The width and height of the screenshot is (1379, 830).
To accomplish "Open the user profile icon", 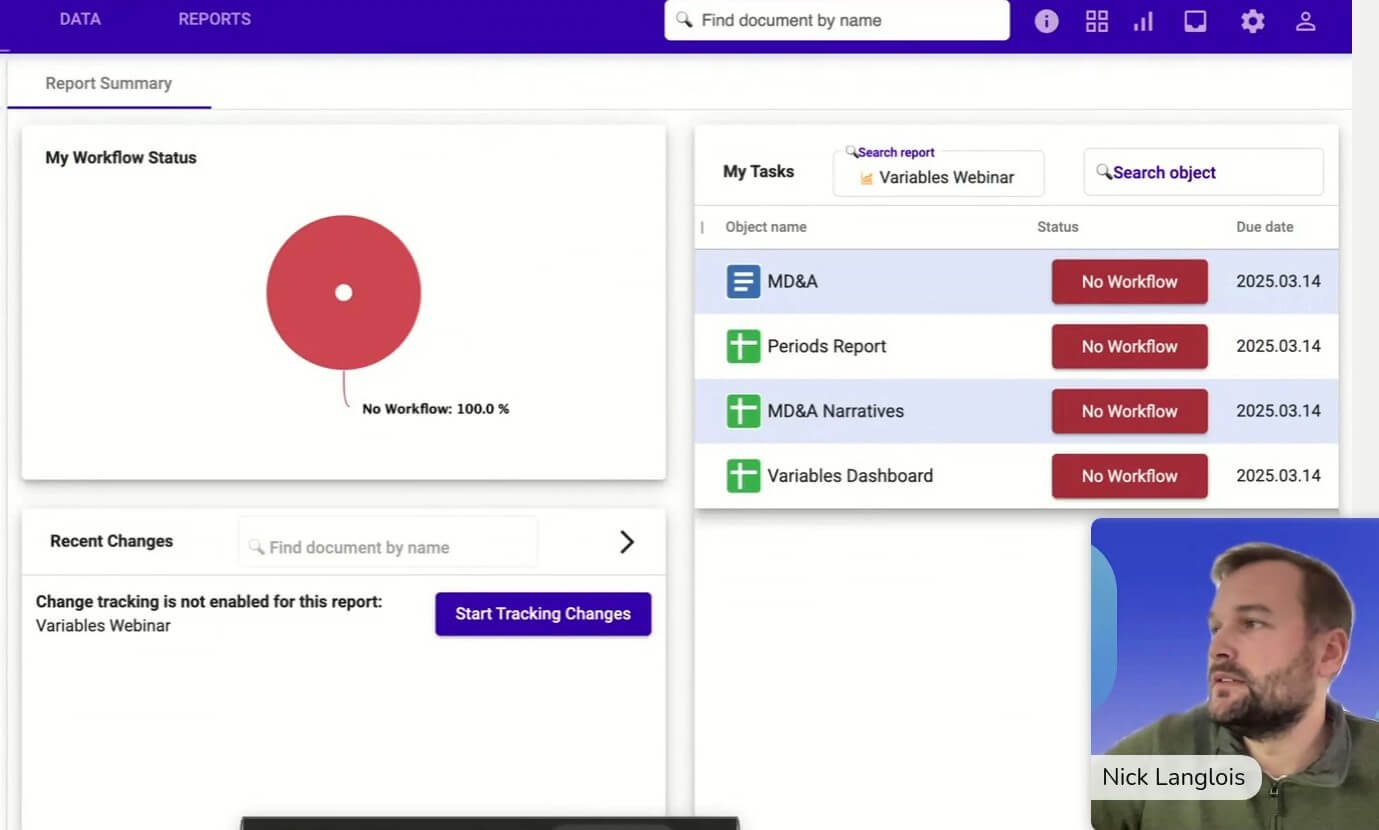I will [1305, 21].
